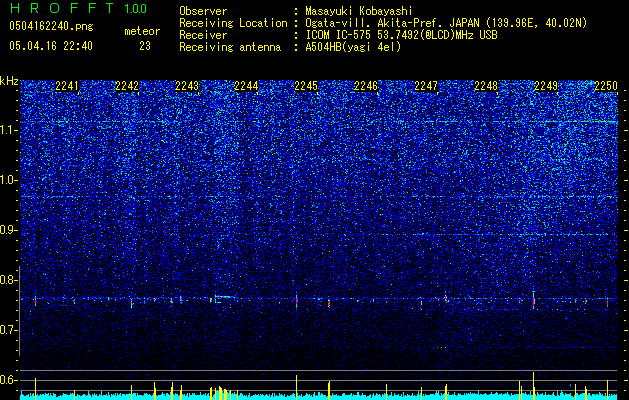Click the HROFFT 1.0.0 title text
The width and height of the screenshot is (629, 400).
(78, 8)
